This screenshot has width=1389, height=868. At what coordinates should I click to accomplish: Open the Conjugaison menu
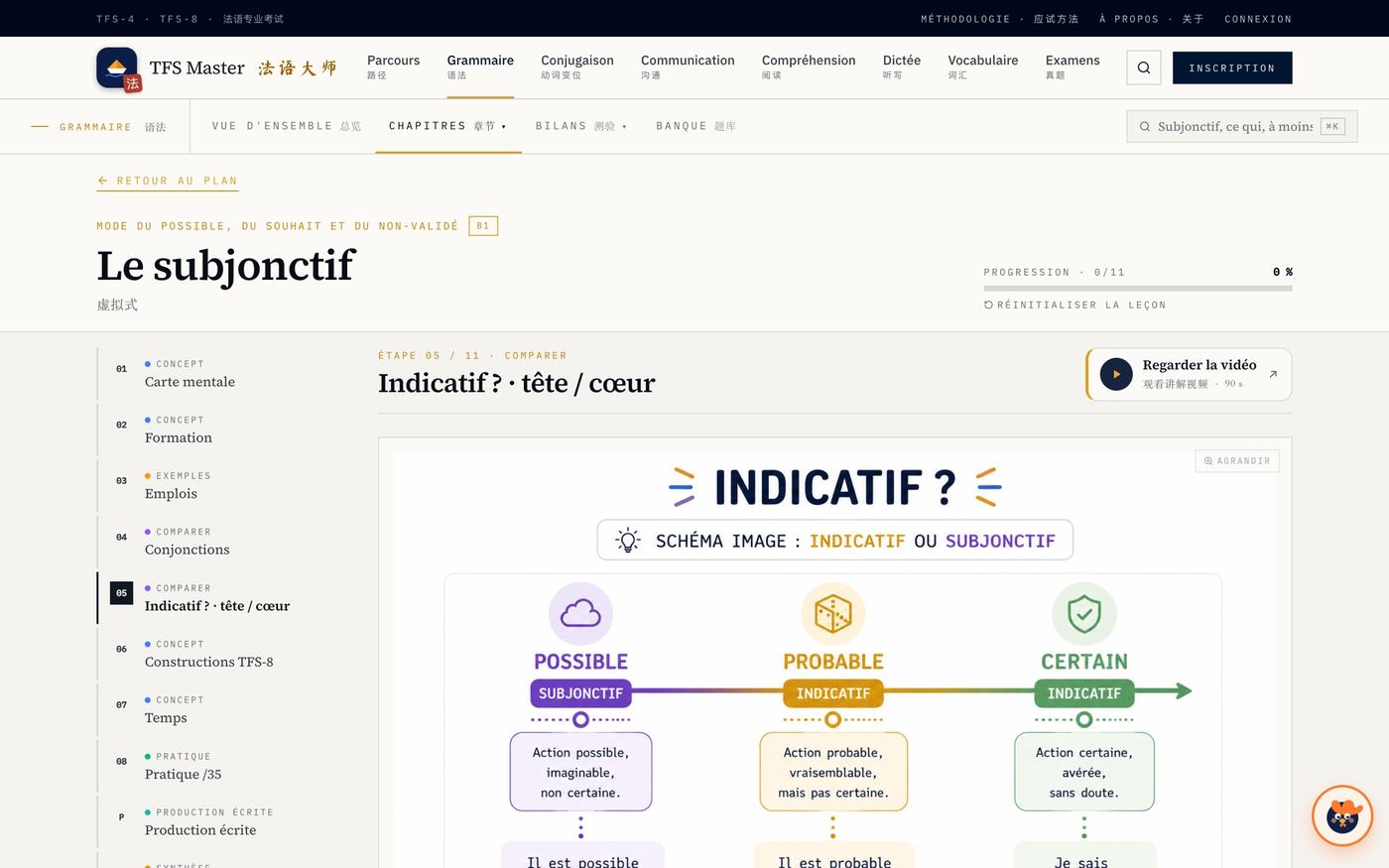click(x=577, y=66)
